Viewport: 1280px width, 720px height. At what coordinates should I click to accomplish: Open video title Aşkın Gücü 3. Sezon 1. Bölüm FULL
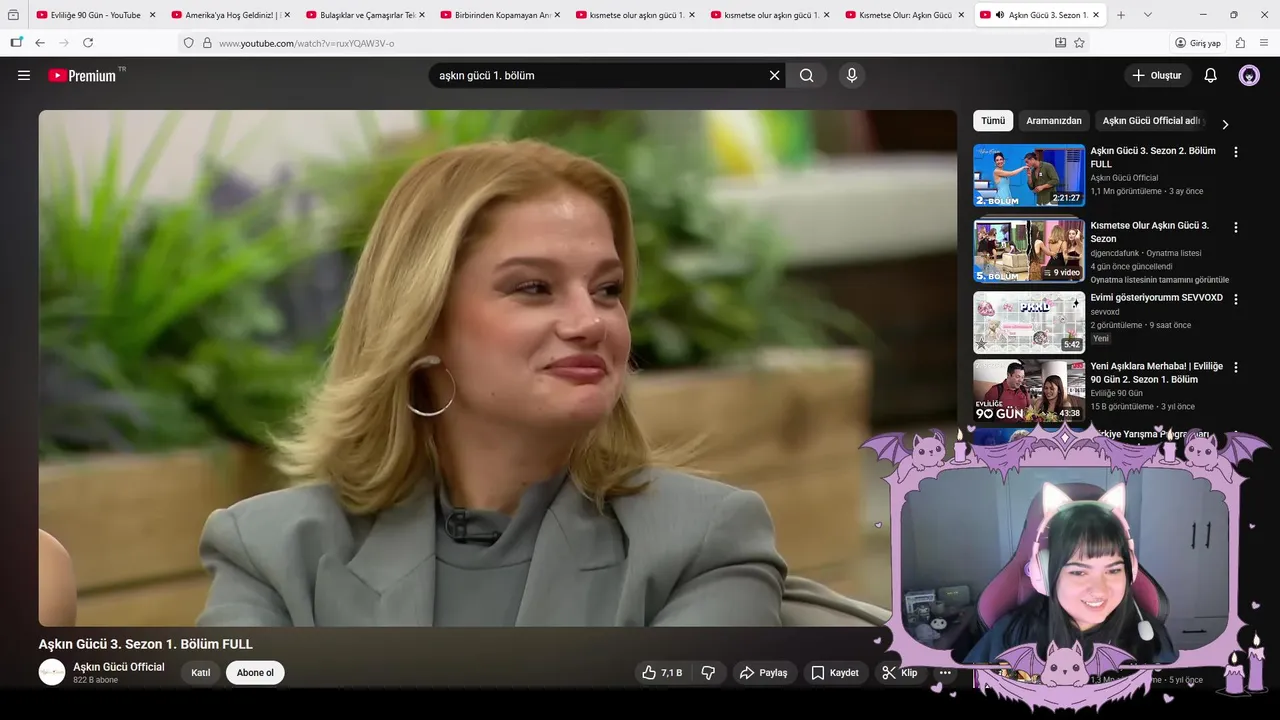tap(146, 644)
